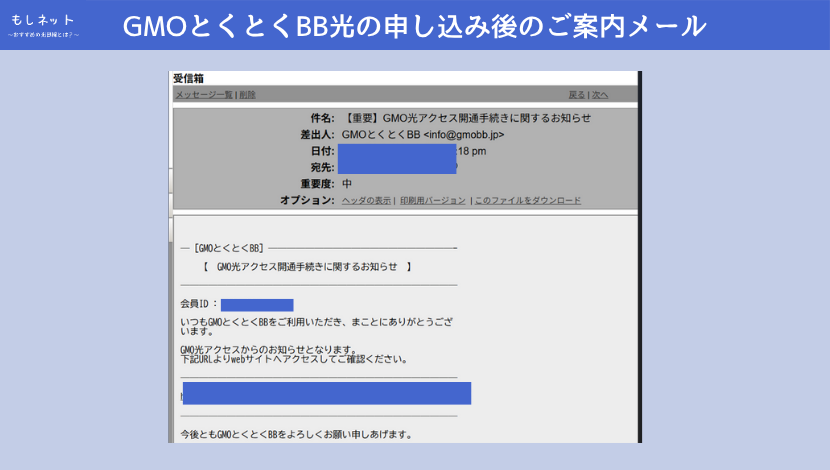Click the bracketed GMO光アクセス開通手続き title in body
The width and height of the screenshot is (830, 470).
pyautogui.click(x=307, y=267)
